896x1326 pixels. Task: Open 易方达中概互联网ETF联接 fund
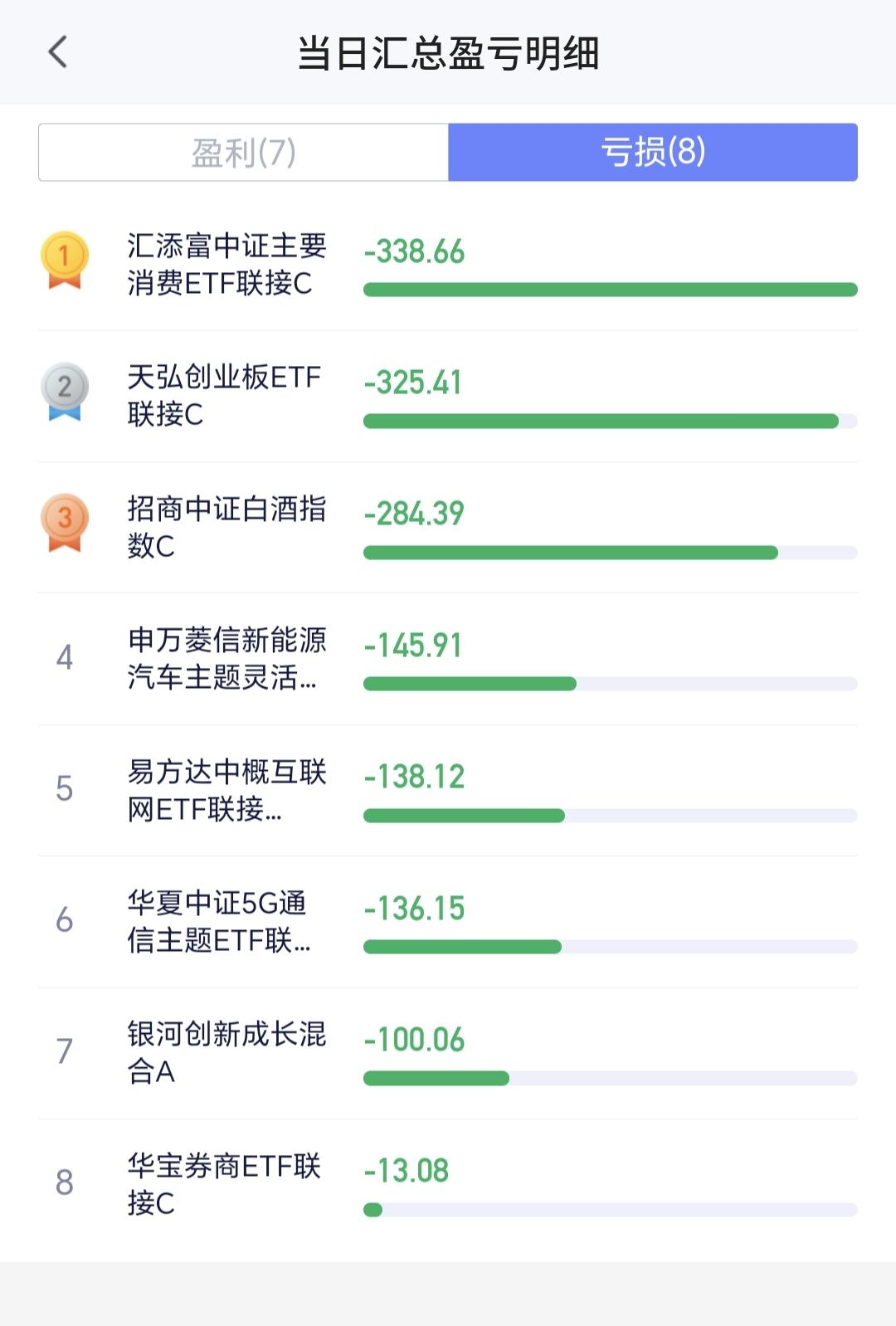point(448,790)
